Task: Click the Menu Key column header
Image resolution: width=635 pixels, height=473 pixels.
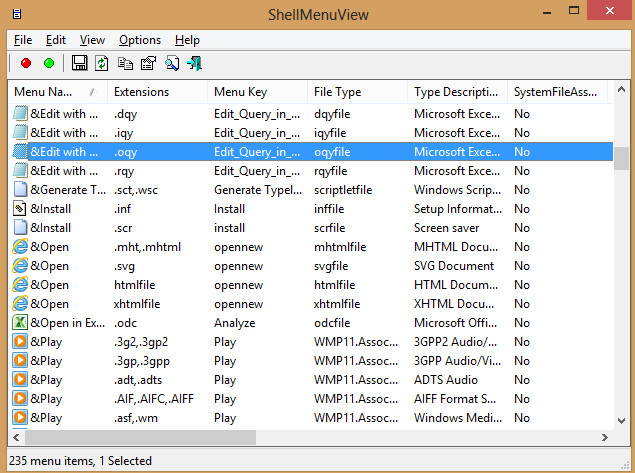Action: pos(240,92)
